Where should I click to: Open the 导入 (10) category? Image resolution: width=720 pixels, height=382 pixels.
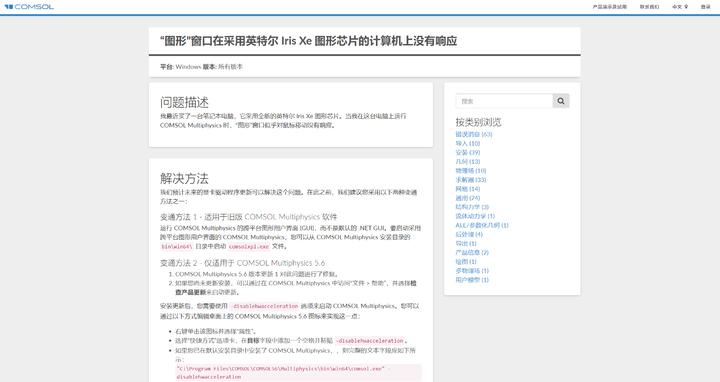pos(467,144)
